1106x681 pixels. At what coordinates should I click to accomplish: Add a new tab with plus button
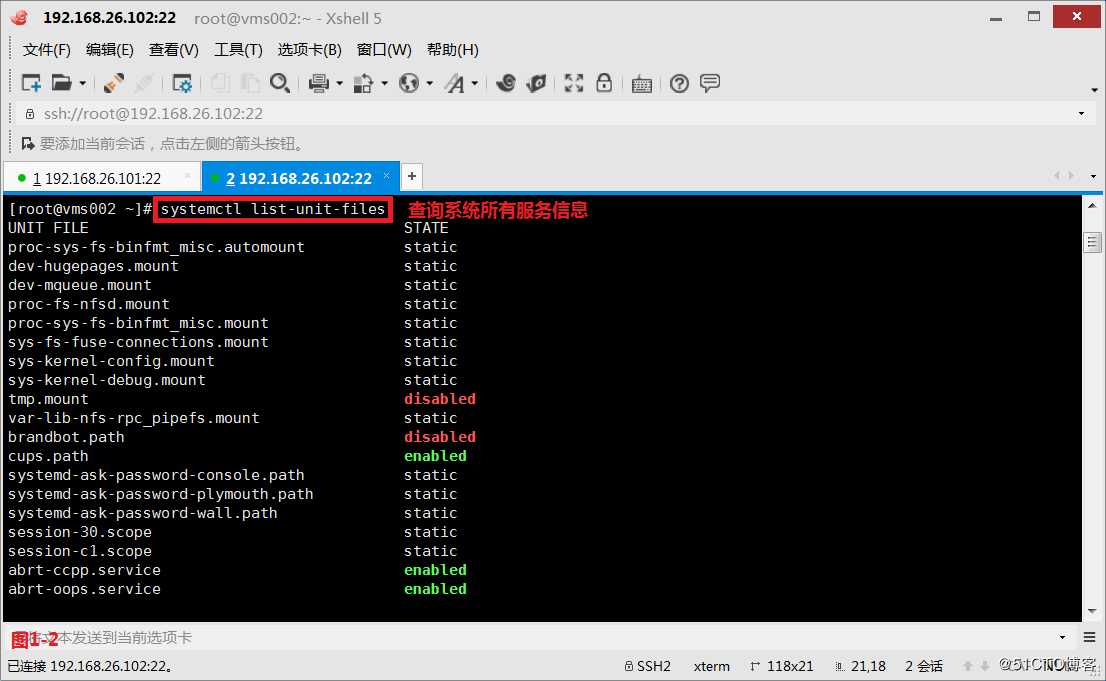[412, 176]
